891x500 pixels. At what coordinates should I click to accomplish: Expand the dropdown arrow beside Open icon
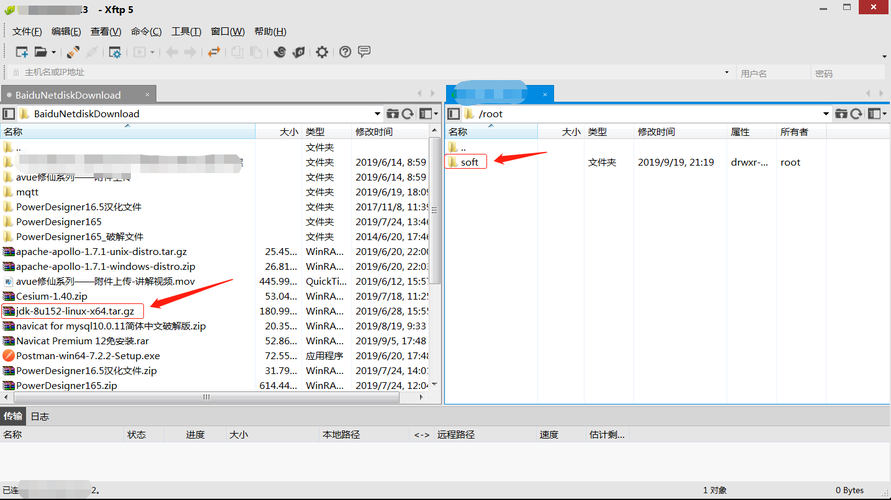point(54,52)
